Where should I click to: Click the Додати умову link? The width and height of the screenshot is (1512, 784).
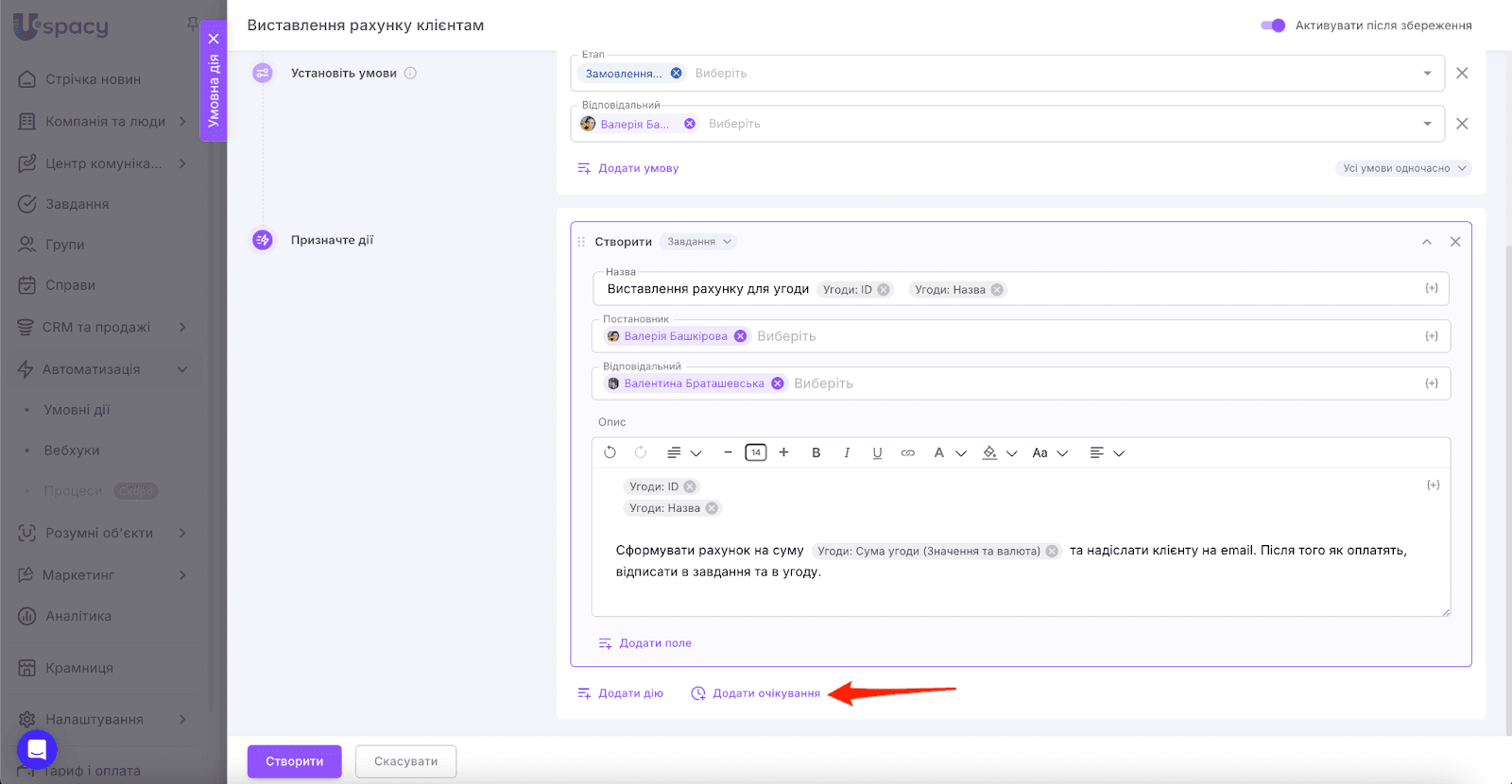(628, 168)
